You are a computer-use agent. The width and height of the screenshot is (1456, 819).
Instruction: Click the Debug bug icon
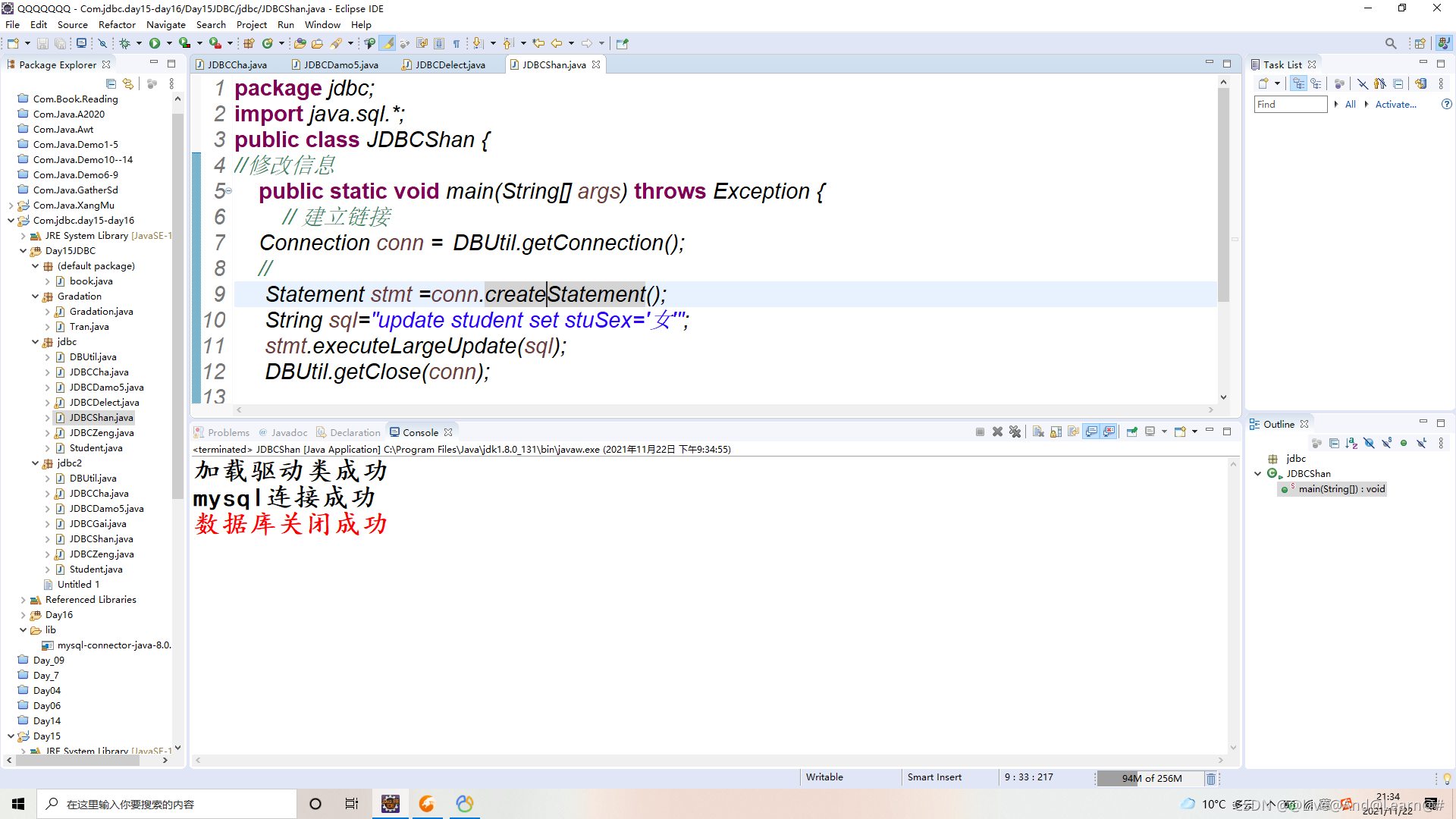tap(125, 43)
